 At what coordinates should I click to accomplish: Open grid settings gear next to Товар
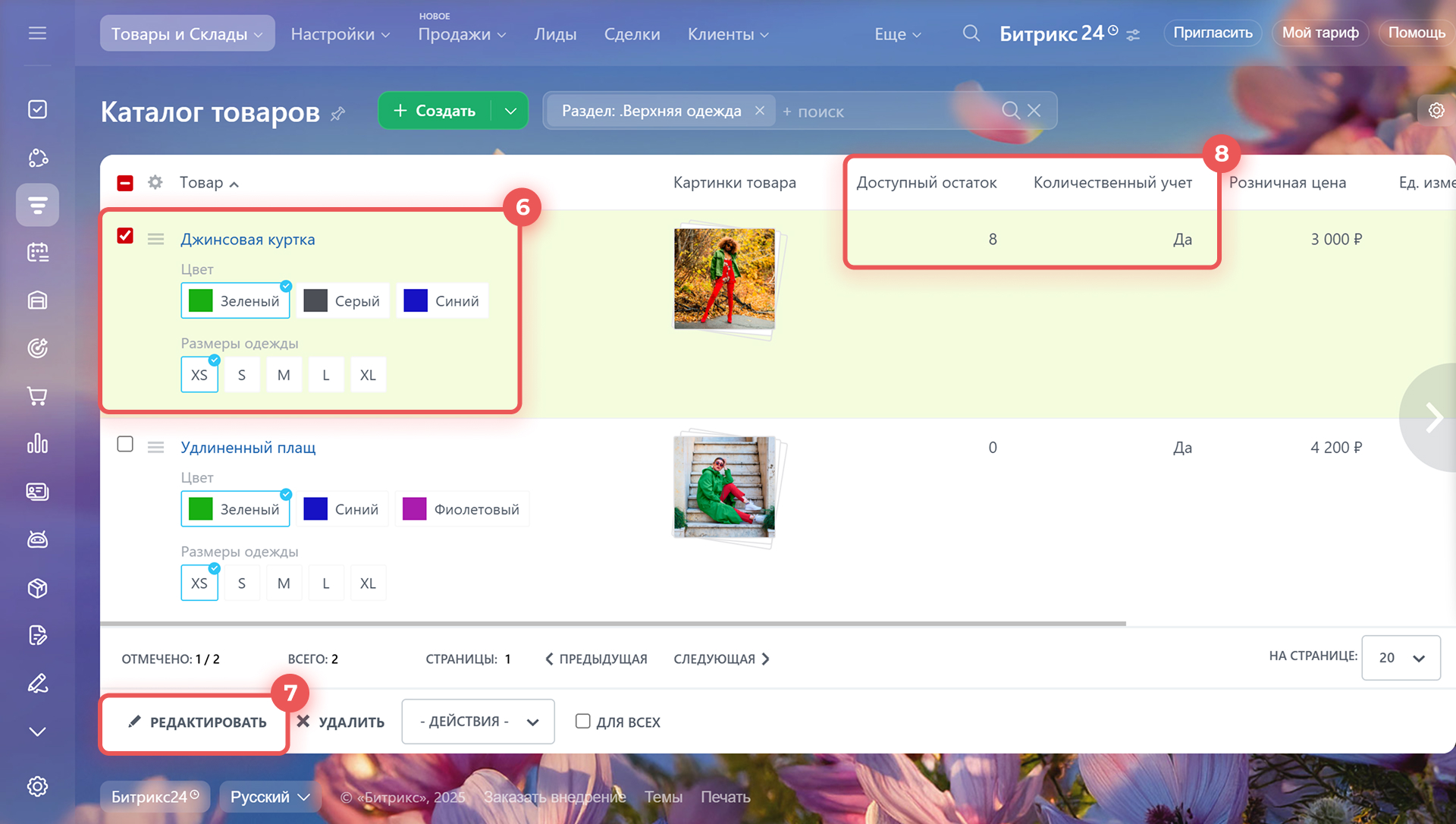coord(155,182)
